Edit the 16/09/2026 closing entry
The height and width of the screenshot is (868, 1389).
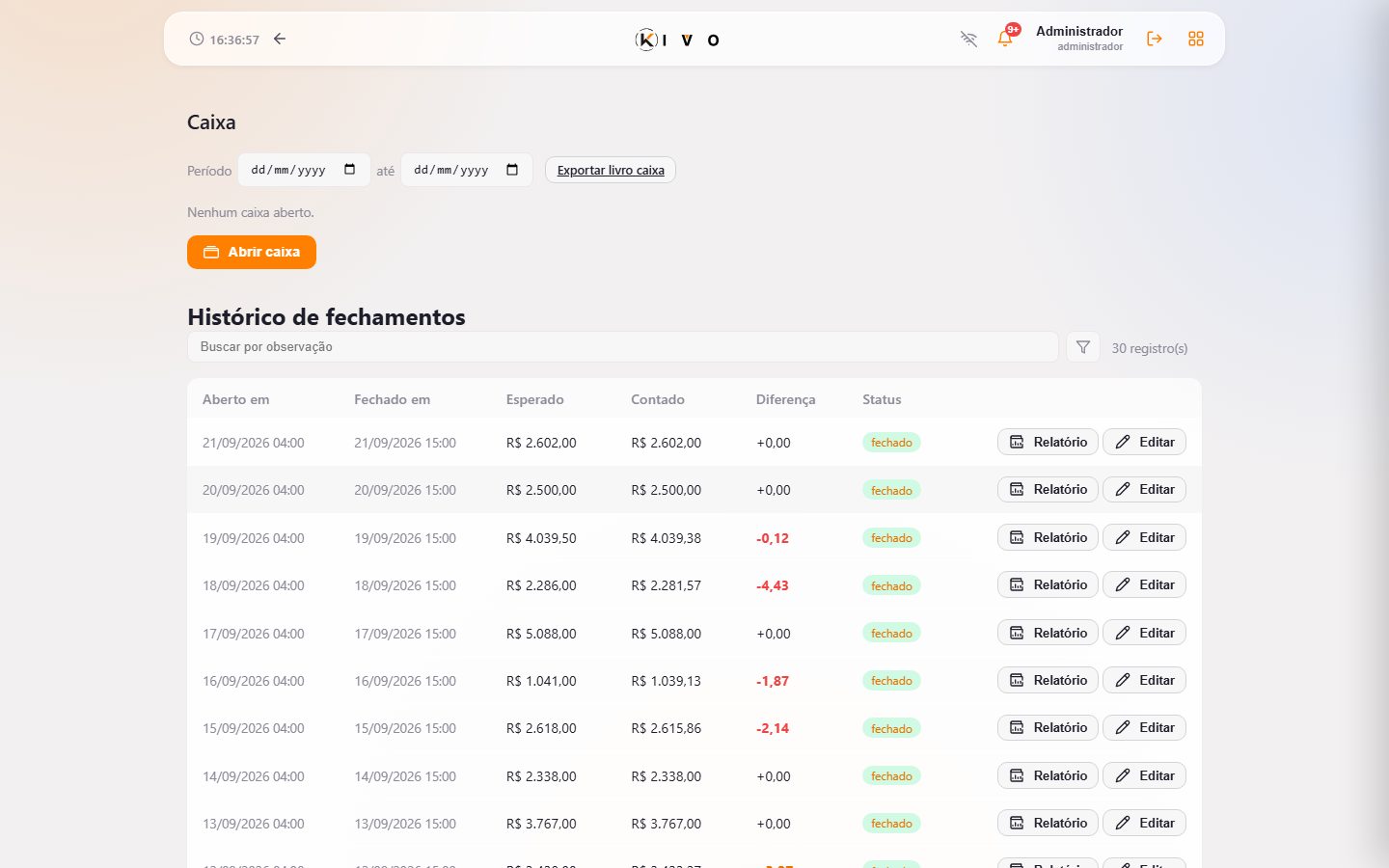(1144, 680)
